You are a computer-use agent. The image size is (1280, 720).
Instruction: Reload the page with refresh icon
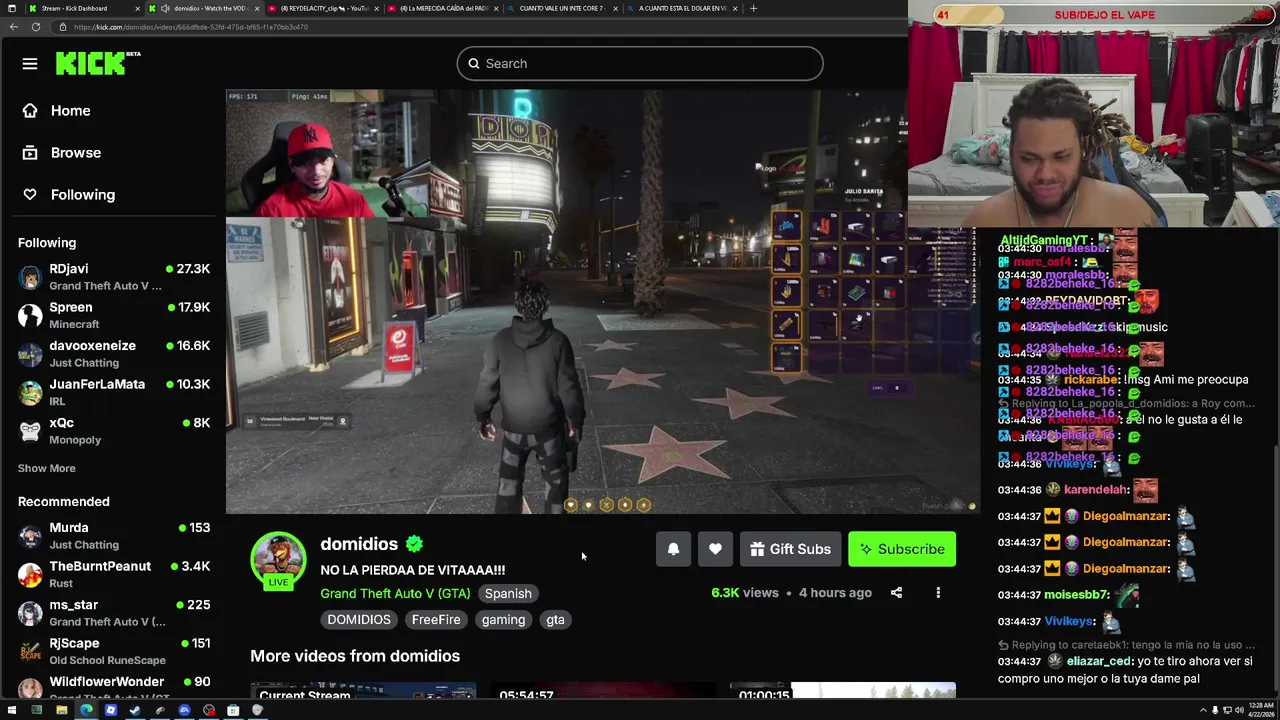(35, 27)
